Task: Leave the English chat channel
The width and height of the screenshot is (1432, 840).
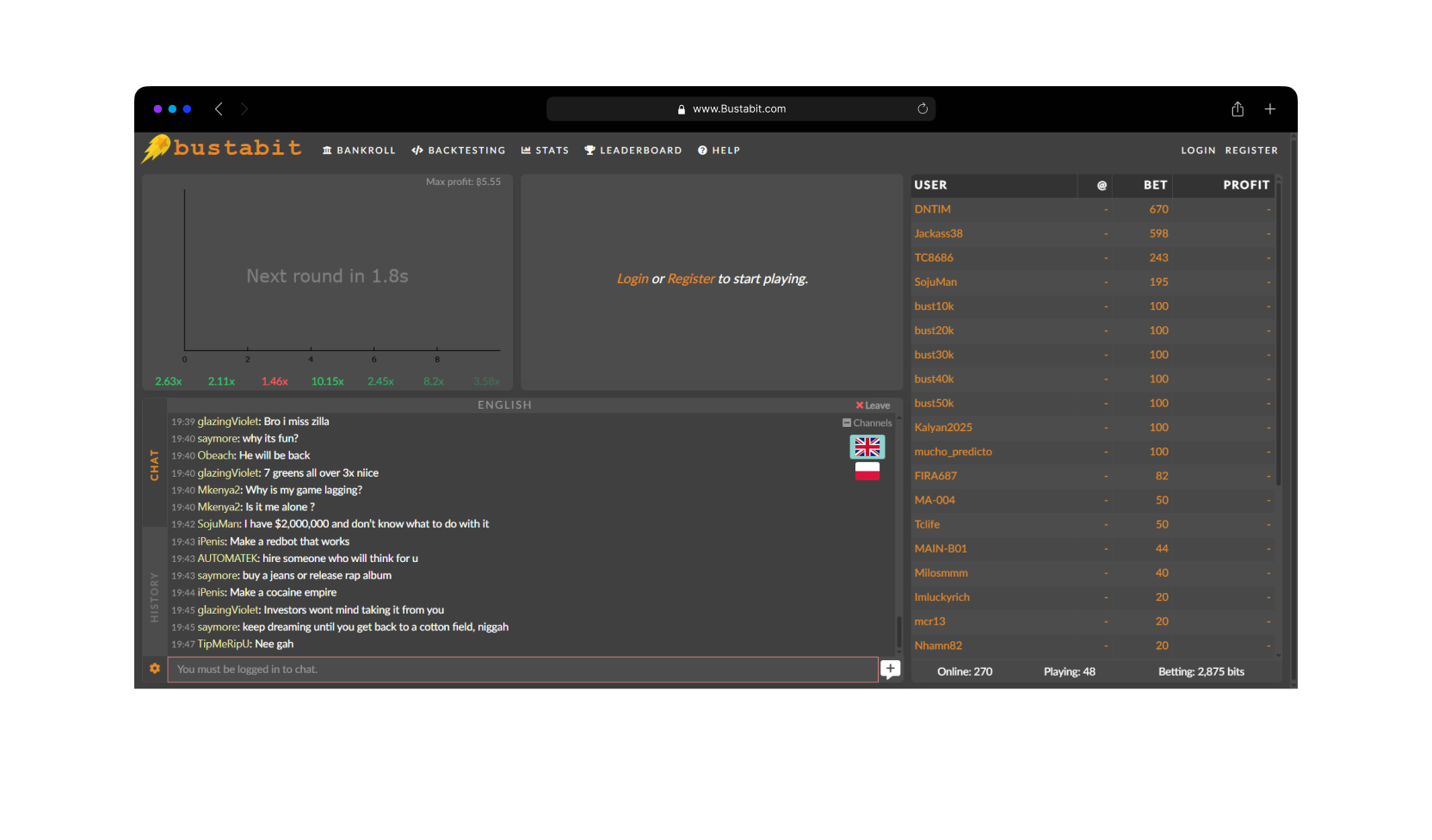Action: click(x=873, y=405)
